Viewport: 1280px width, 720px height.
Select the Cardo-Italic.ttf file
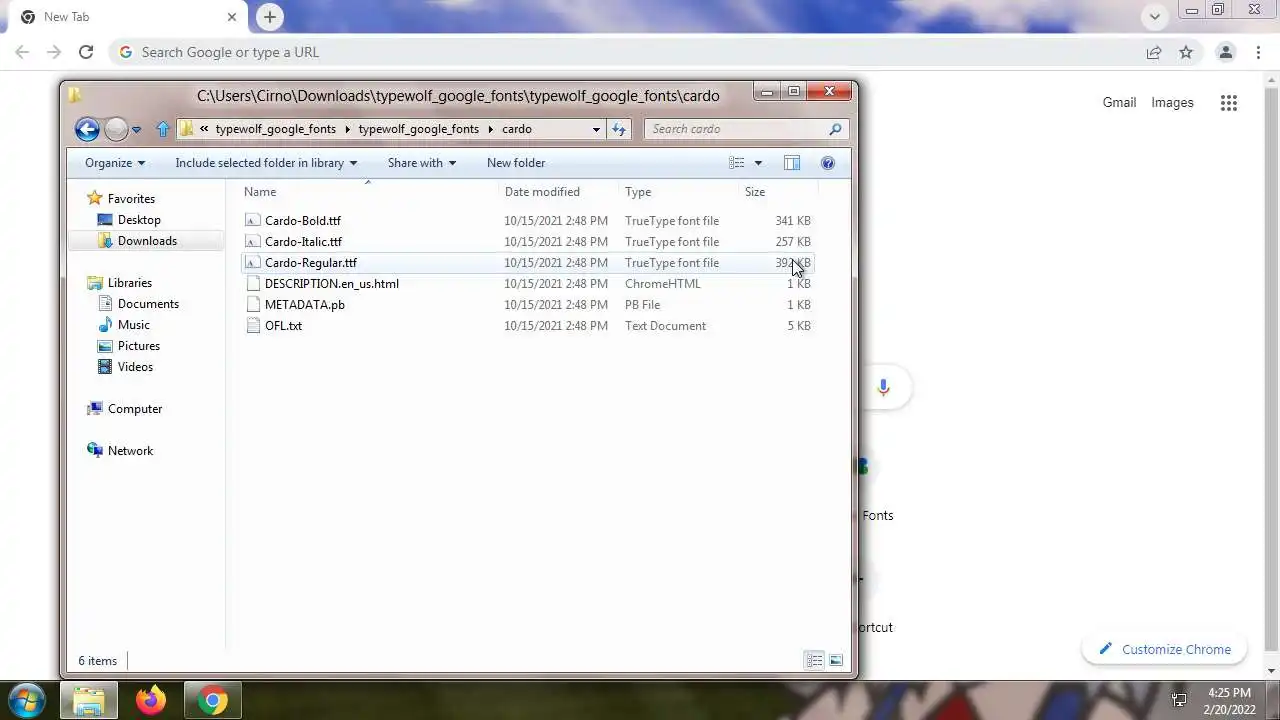coord(529,242)
